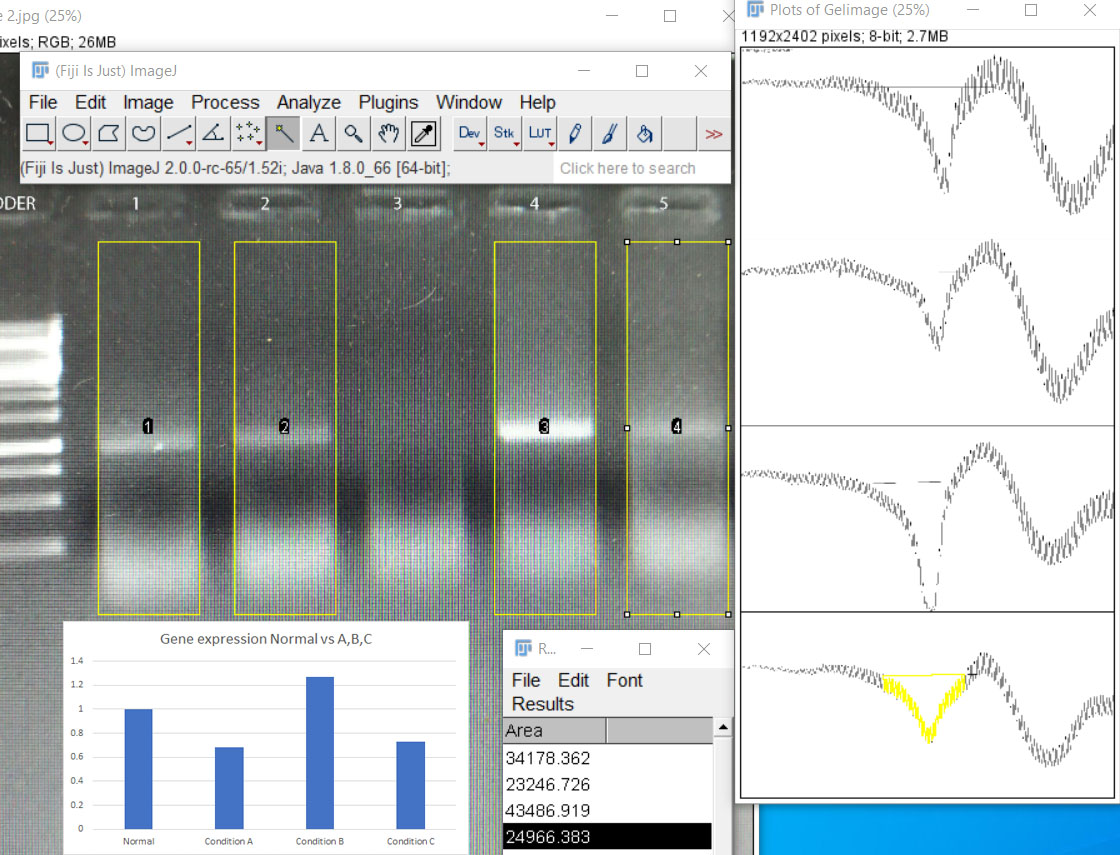The image size is (1120, 855).
Task: Open the Results menu in Results window
Action: click(x=543, y=704)
